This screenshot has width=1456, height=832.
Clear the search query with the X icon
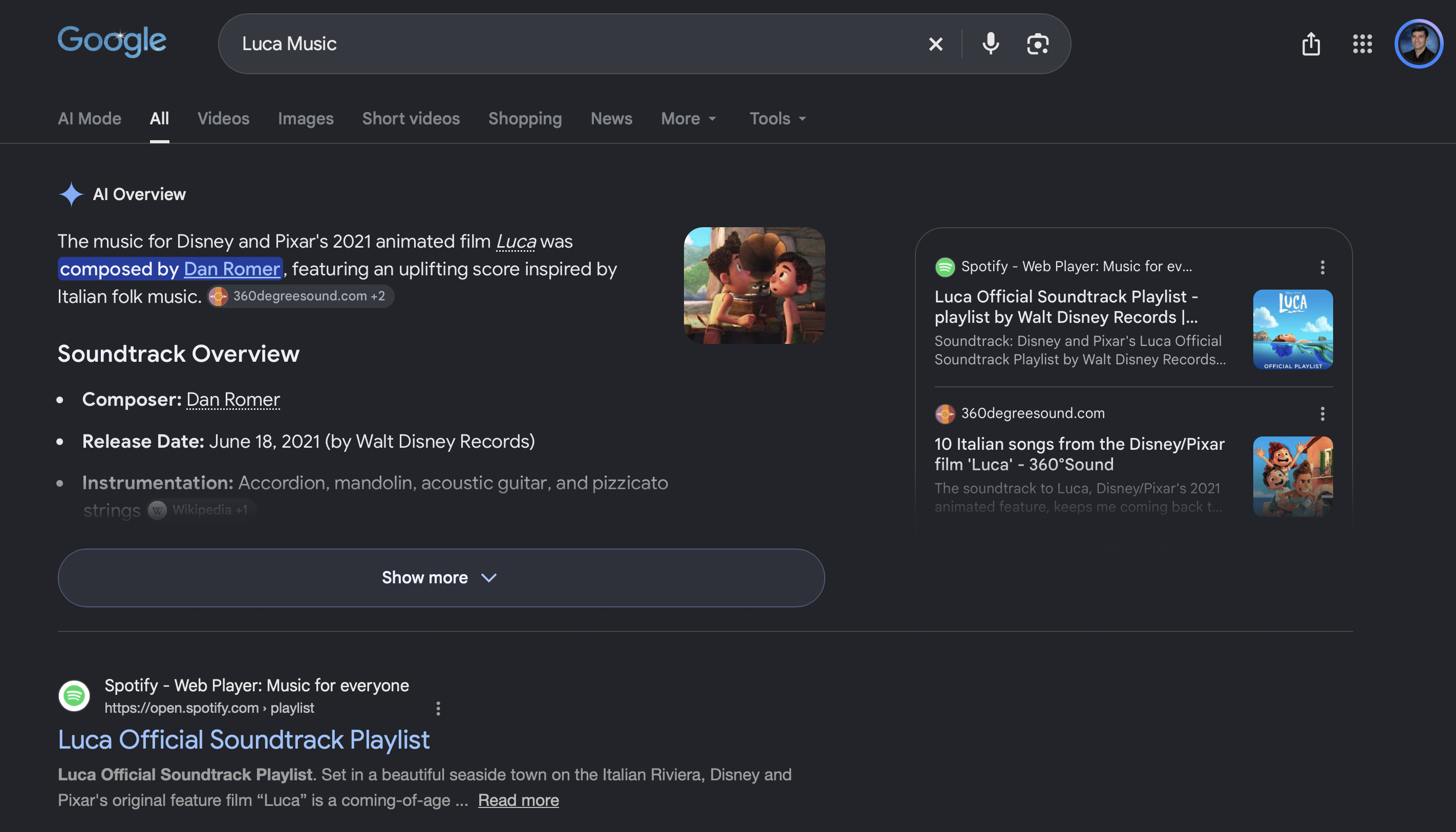tap(936, 44)
